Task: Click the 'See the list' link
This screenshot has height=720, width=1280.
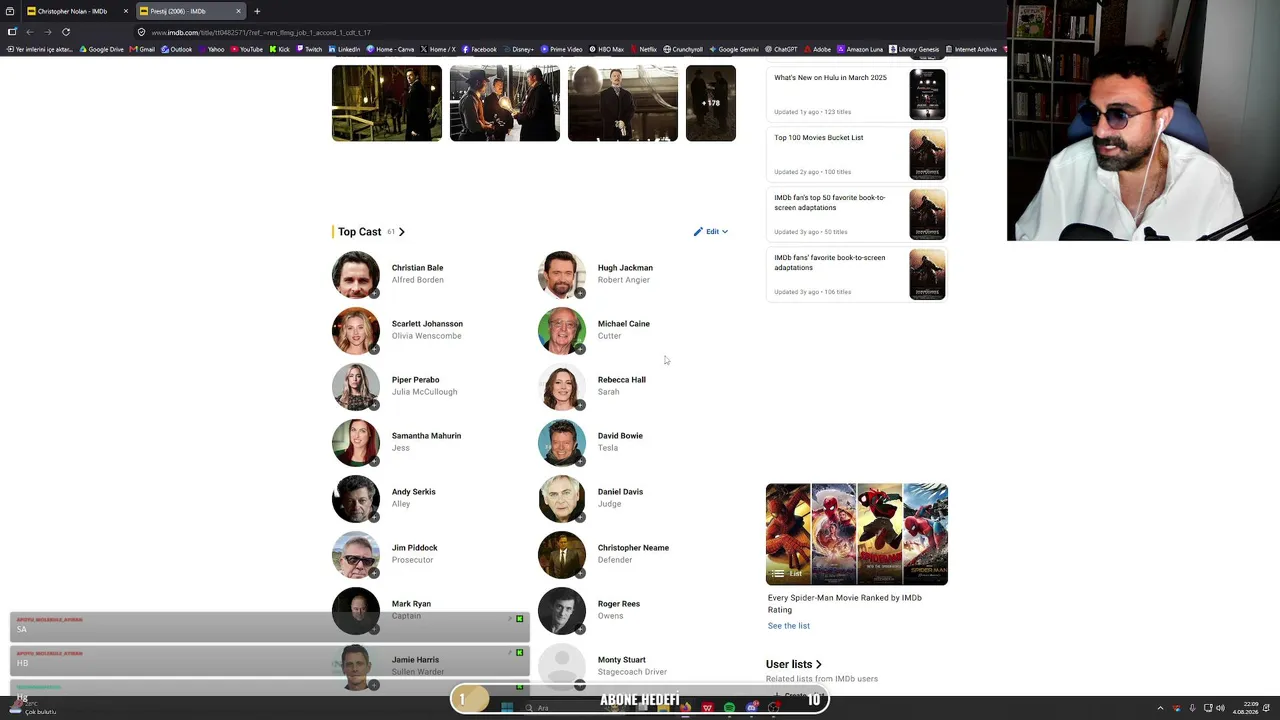Action: point(789,626)
